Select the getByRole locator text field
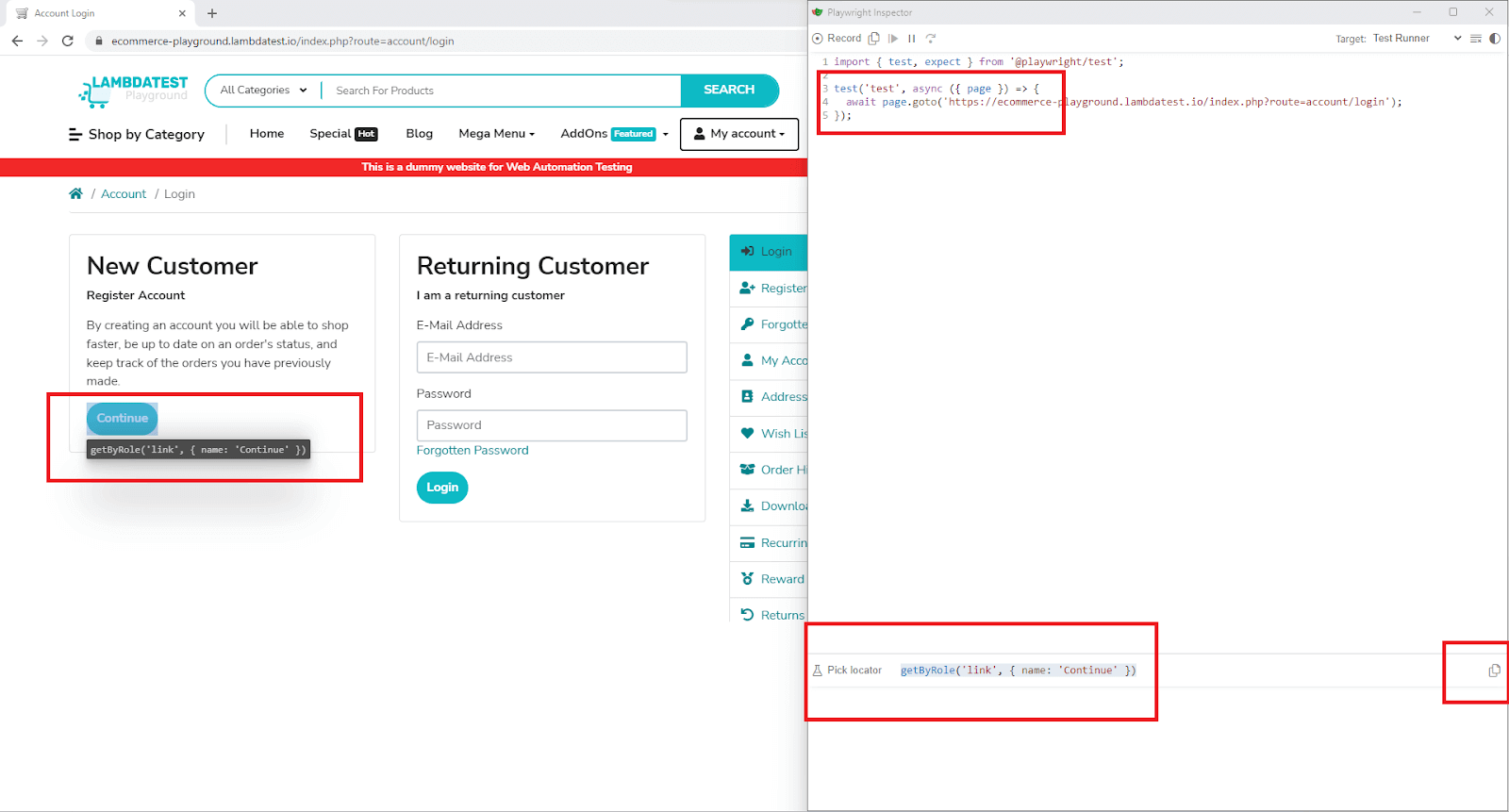1509x812 pixels. point(1019,671)
